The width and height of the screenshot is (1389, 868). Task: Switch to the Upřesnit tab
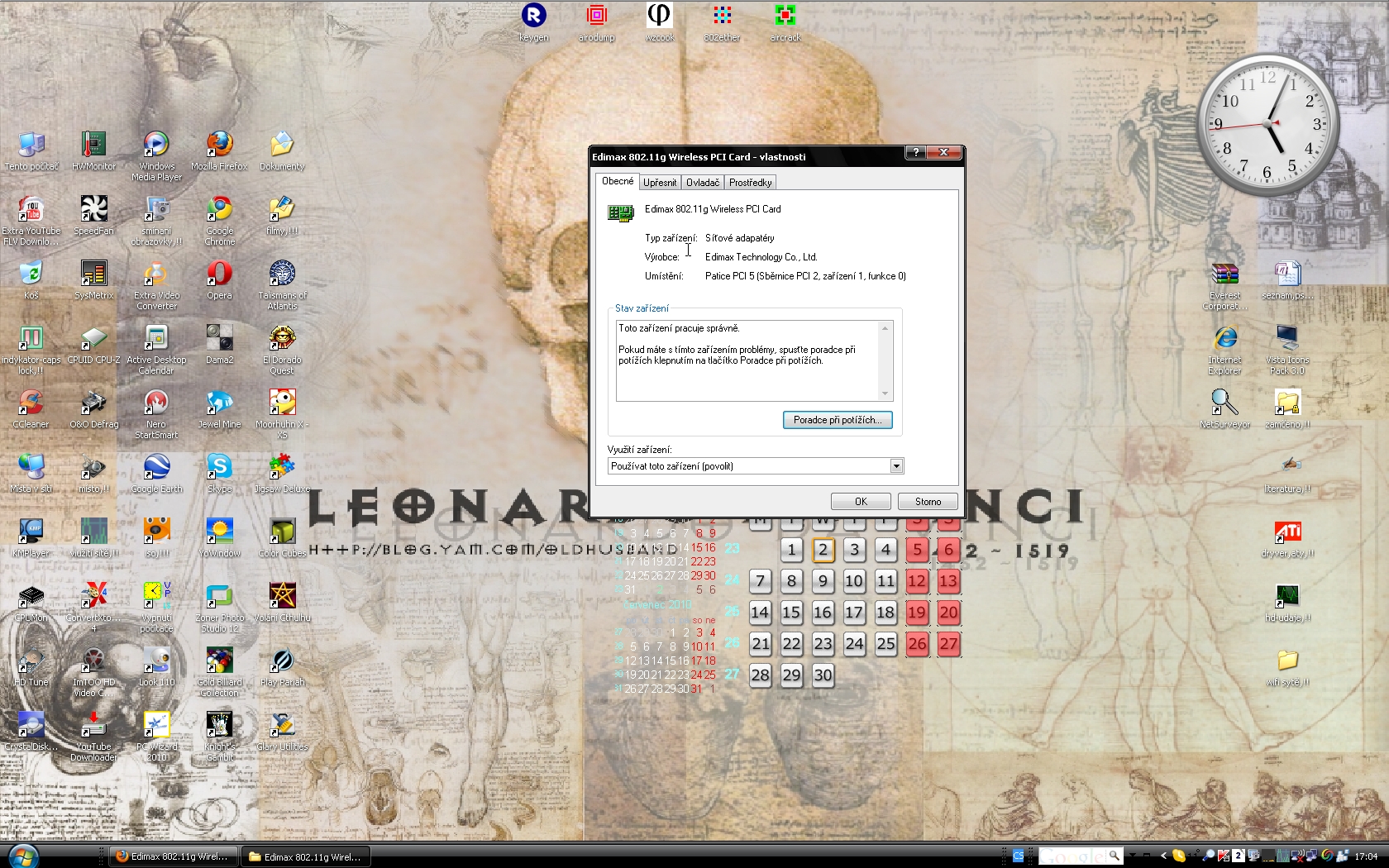click(x=660, y=183)
